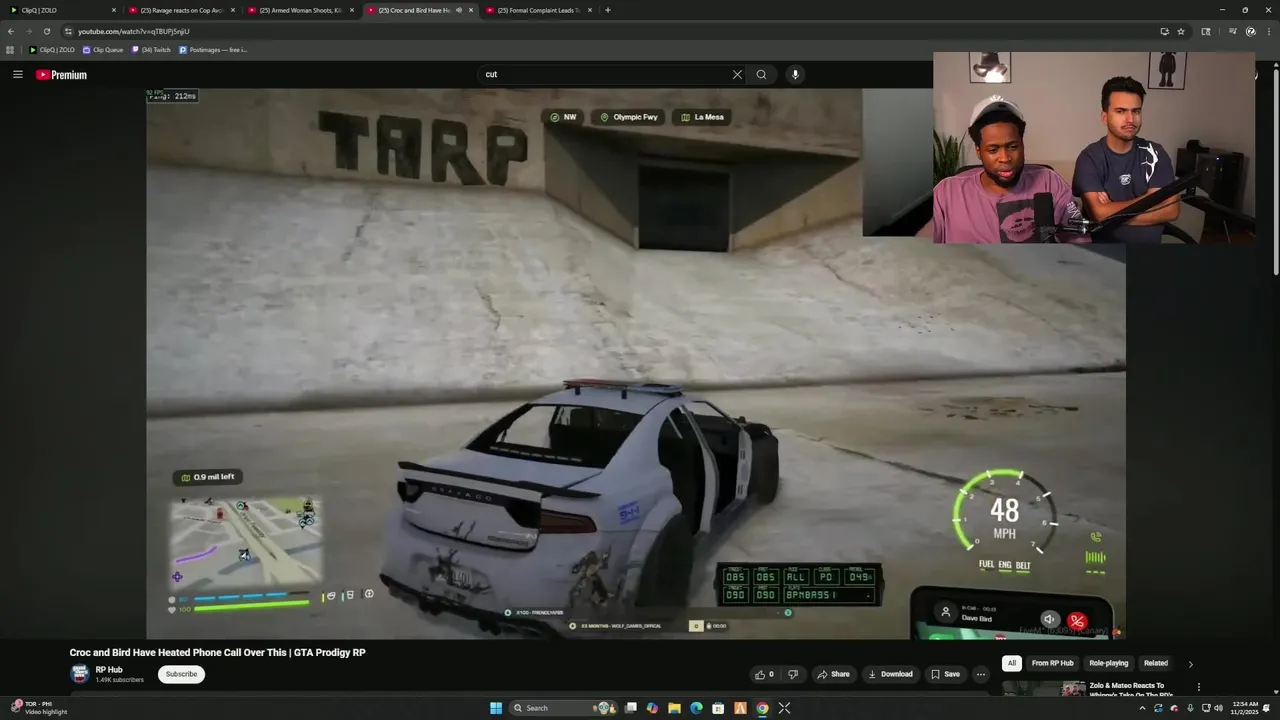Image resolution: width=1280 pixels, height=720 pixels.
Task: Start voice search with the microphone icon
Action: pyautogui.click(x=795, y=74)
